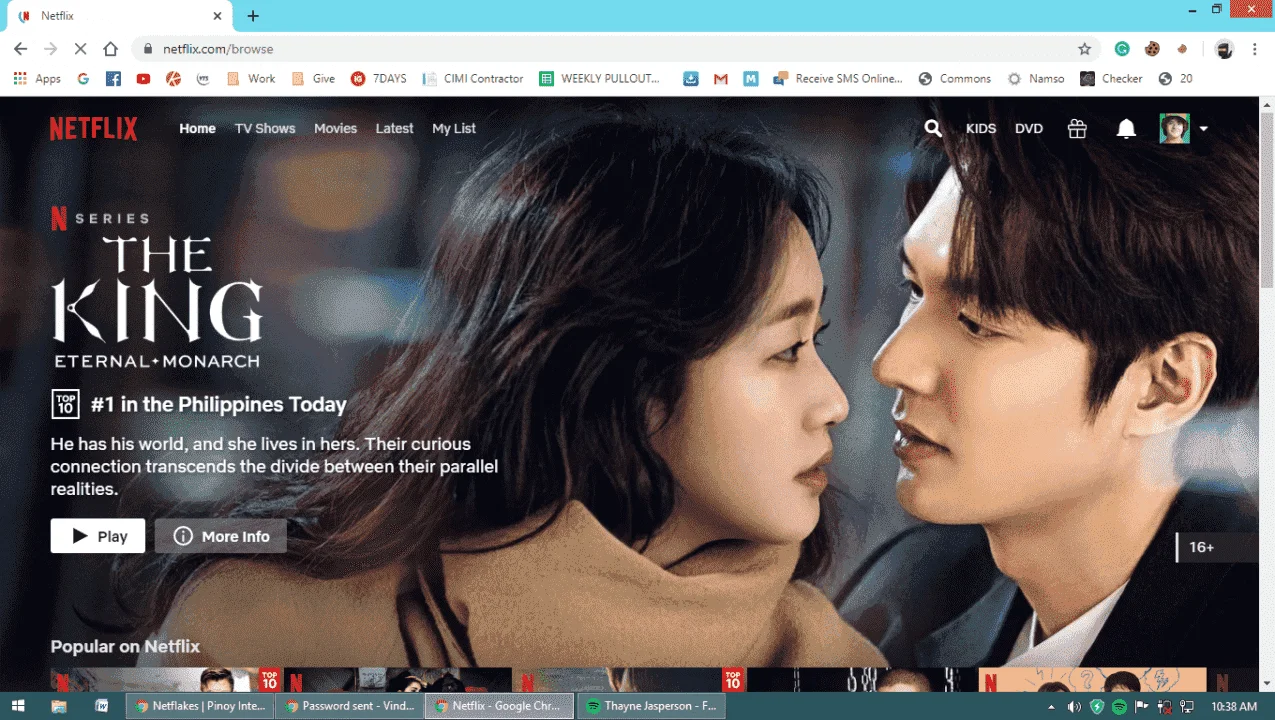Image resolution: width=1275 pixels, height=720 pixels.
Task: Open the Latest section
Action: tap(394, 128)
